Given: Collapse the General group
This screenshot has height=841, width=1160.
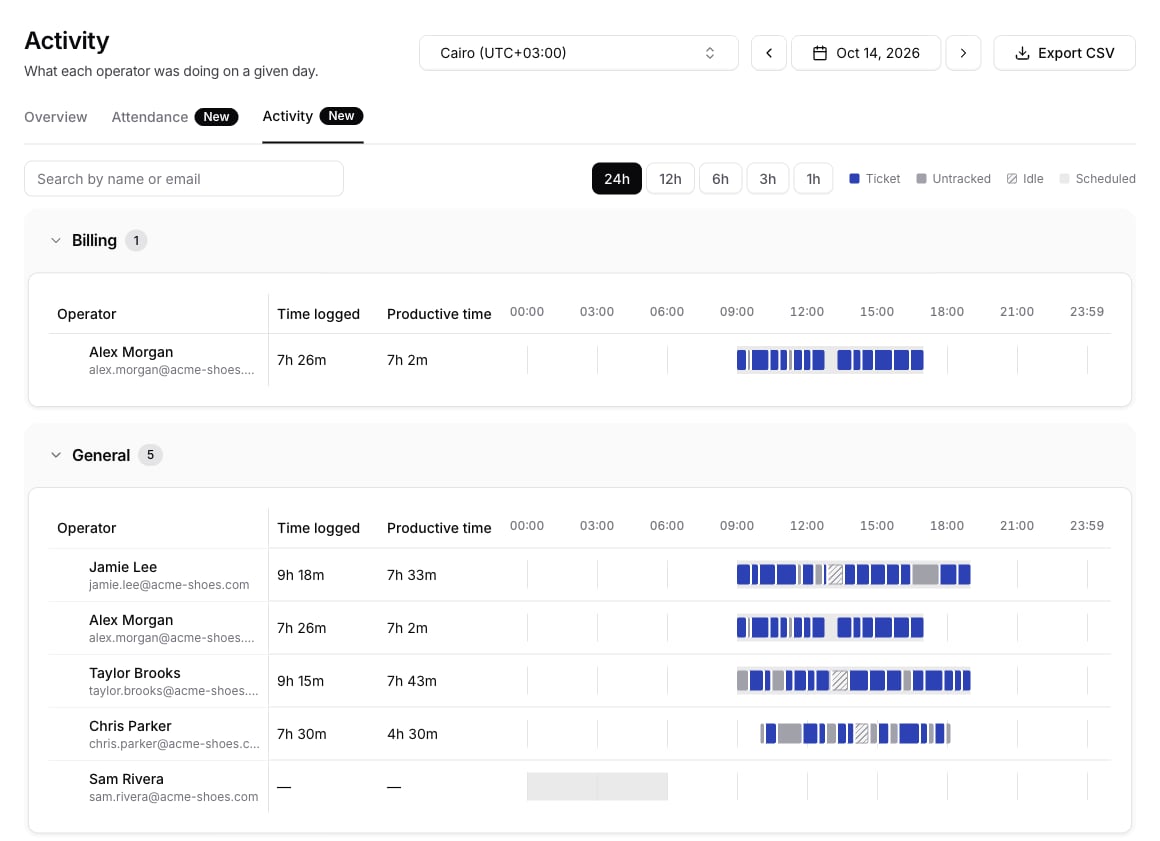Looking at the screenshot, I should point(55,455).
